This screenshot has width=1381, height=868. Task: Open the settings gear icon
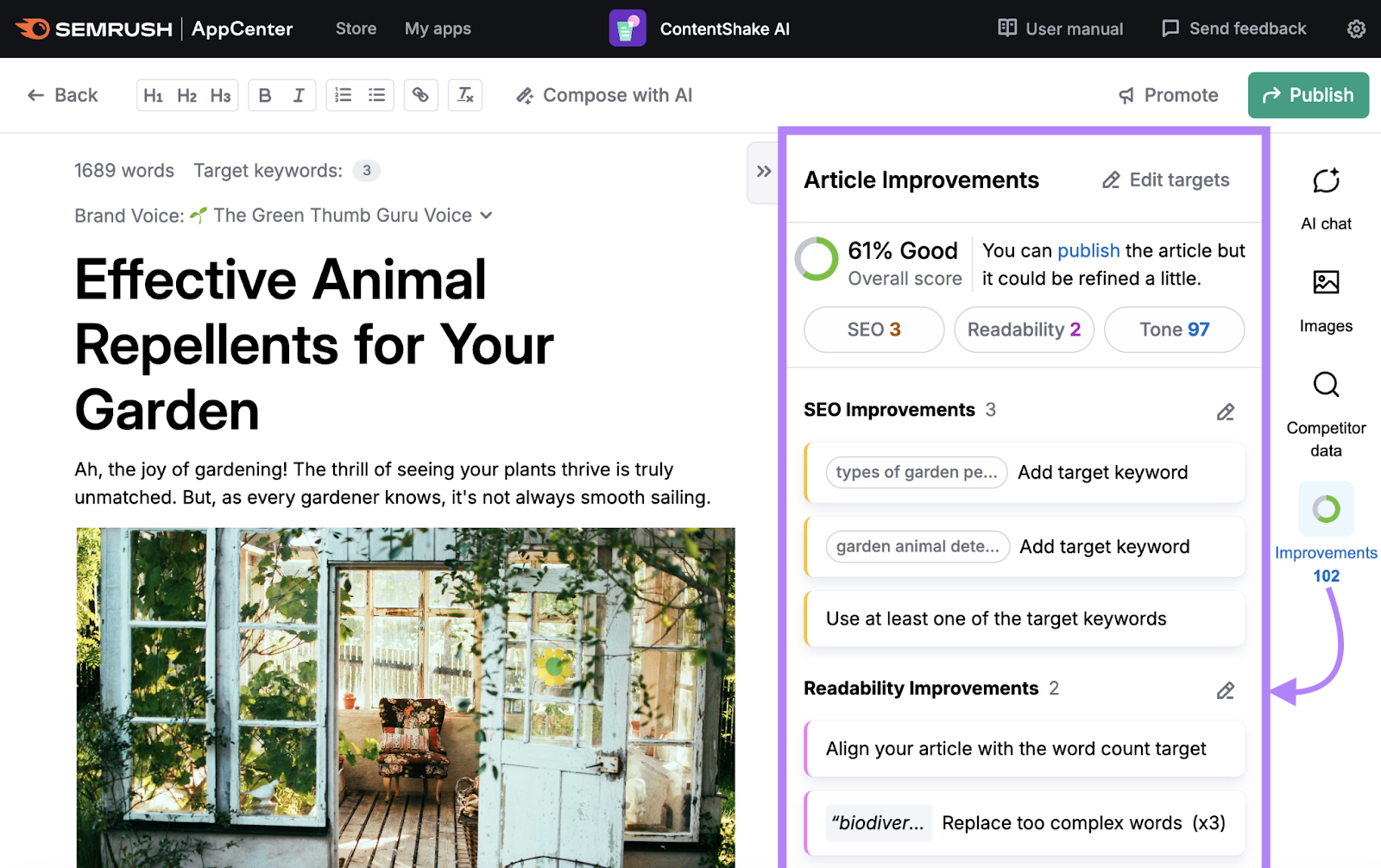point(1356,28)
